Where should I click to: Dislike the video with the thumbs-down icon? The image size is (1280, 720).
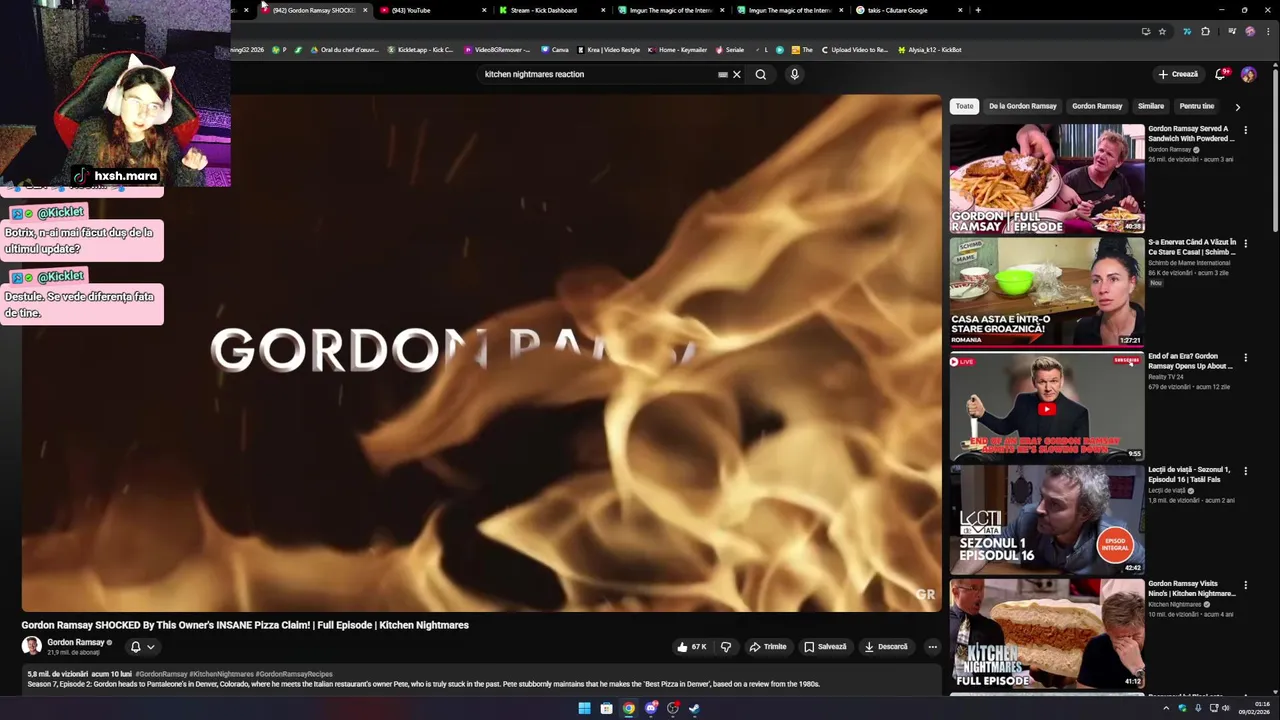point(726,647)
